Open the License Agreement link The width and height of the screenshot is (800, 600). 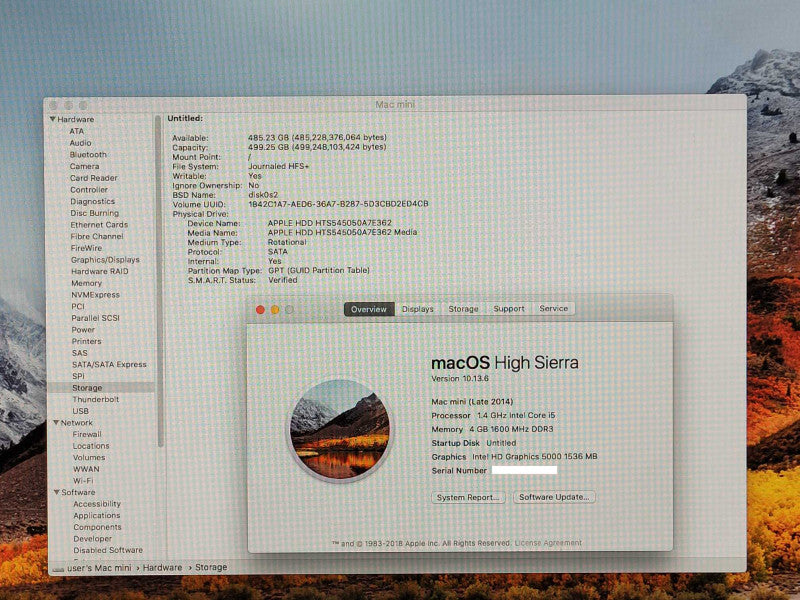click(548, 543)
